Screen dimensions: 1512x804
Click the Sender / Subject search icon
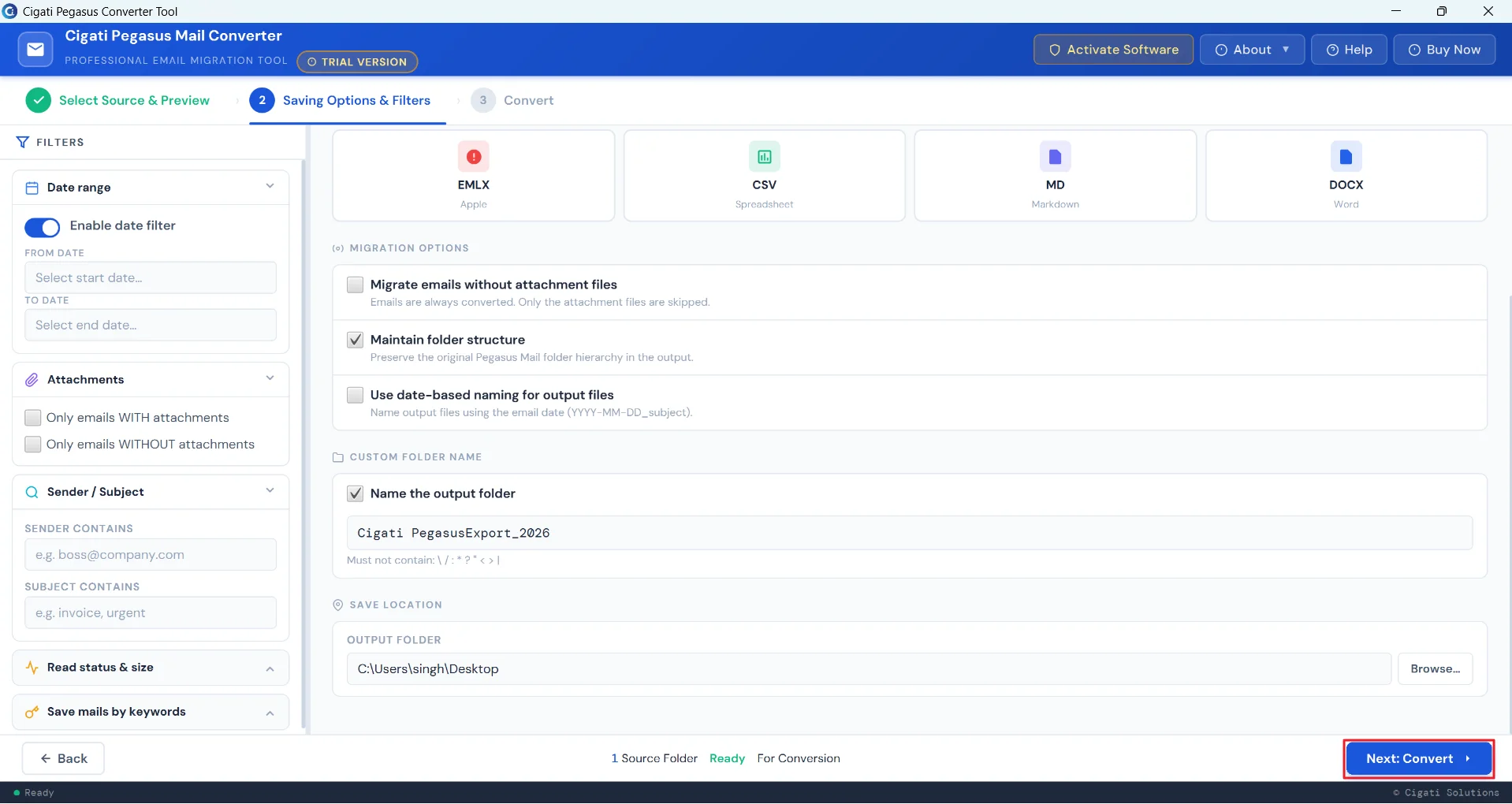[32, 492]
